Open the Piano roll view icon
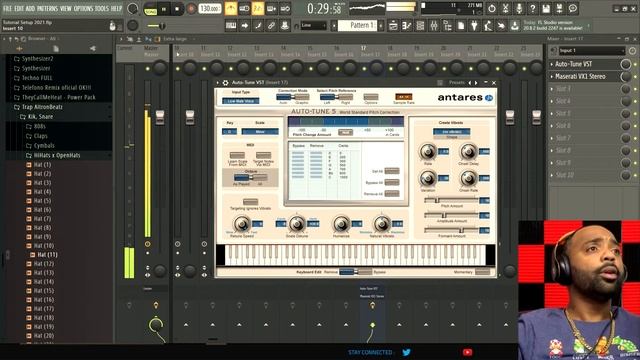Screen dimensions: 640x360 (407, 26)
